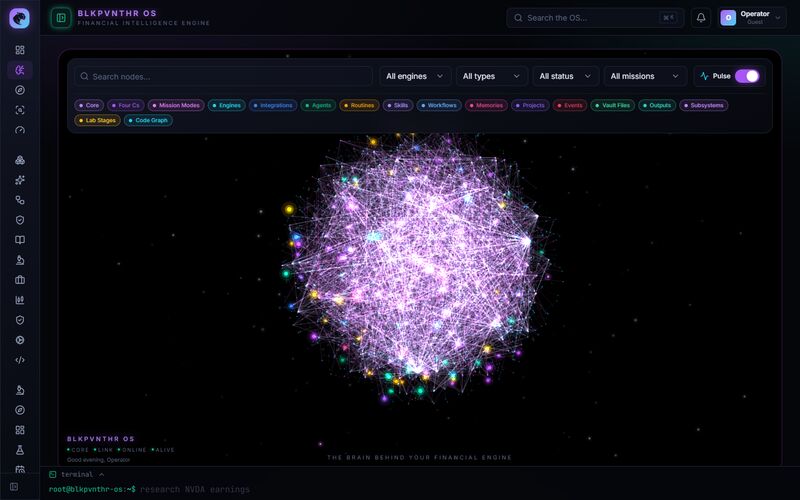
Task: Toggle the Projects filter chip
Action: 530,106
